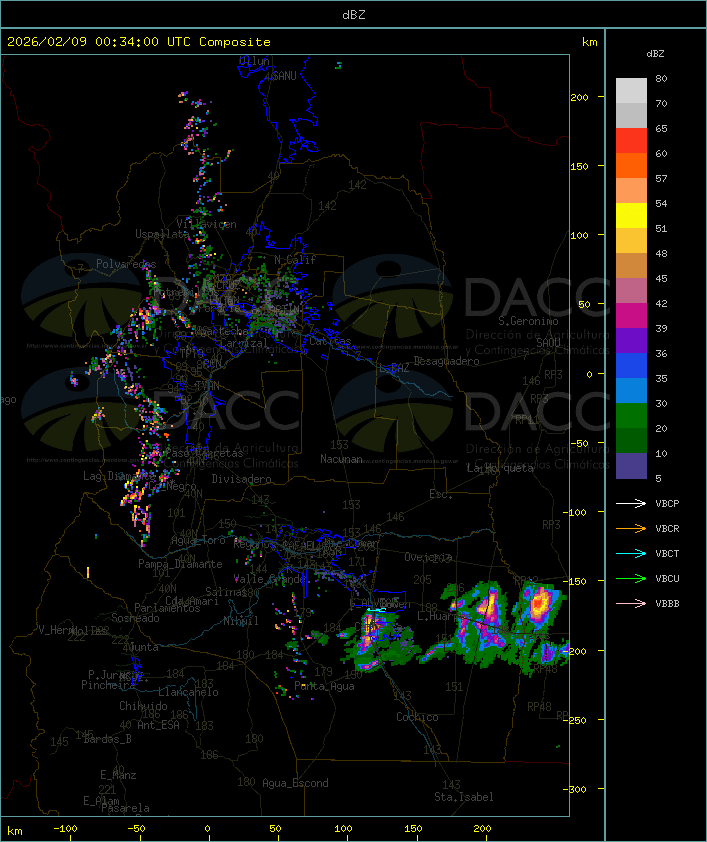Click the 100 tick on the horizontal axis
The width and height of the screenshot is (707, 842).
[x=343, y=829]
